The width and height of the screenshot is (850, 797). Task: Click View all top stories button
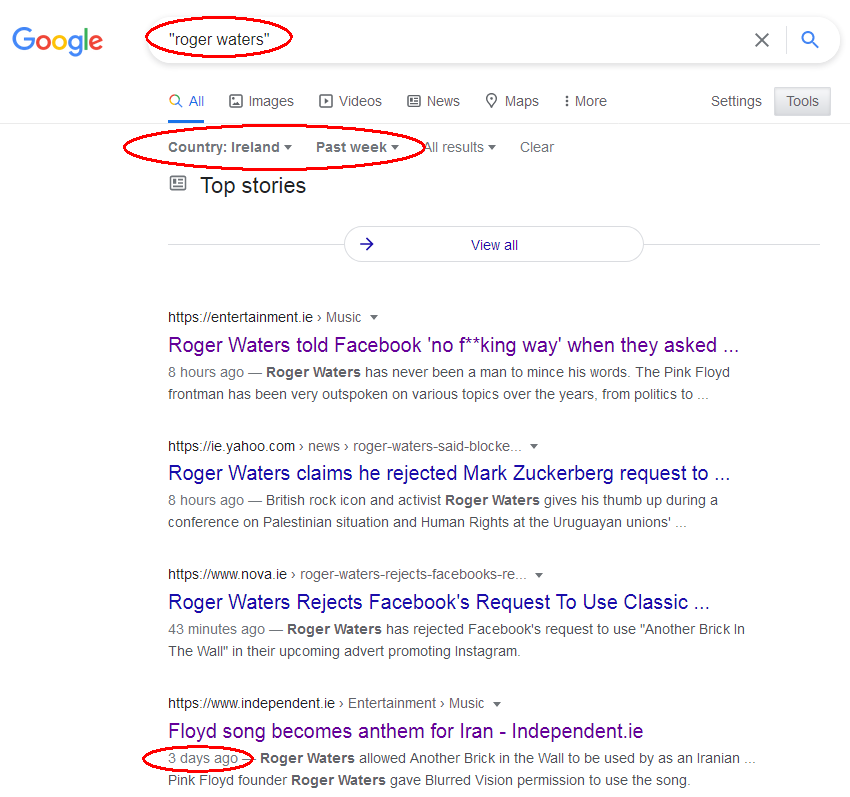coord(494,245)
